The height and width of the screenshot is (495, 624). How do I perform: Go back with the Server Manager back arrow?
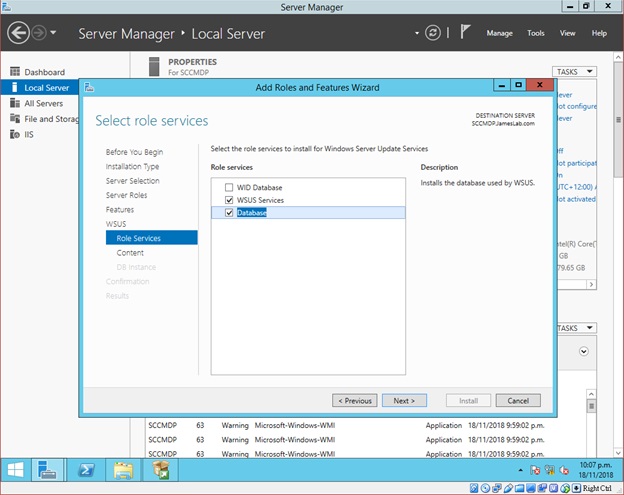18,33
